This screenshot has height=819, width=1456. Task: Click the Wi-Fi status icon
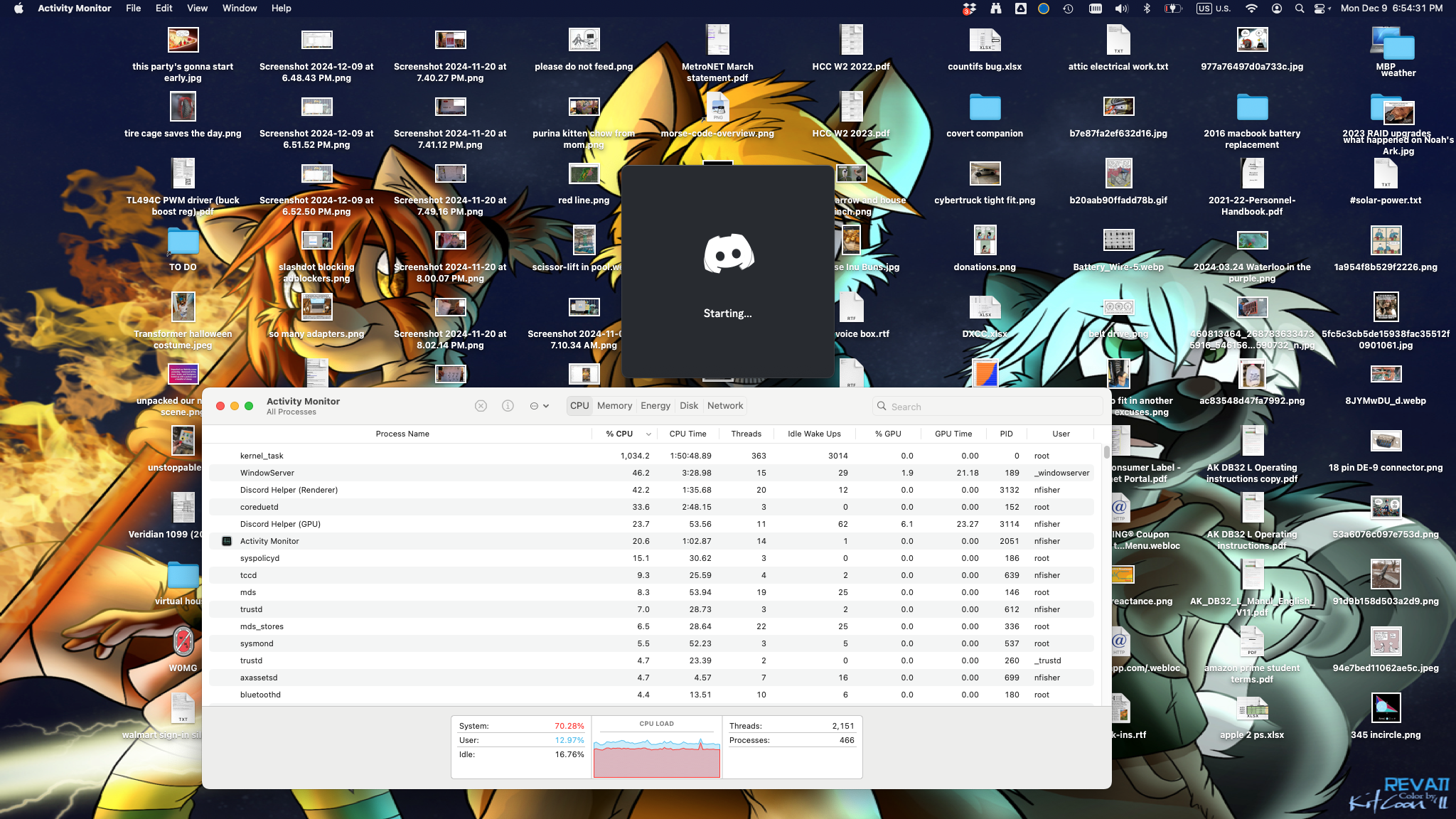point(1251,9)
